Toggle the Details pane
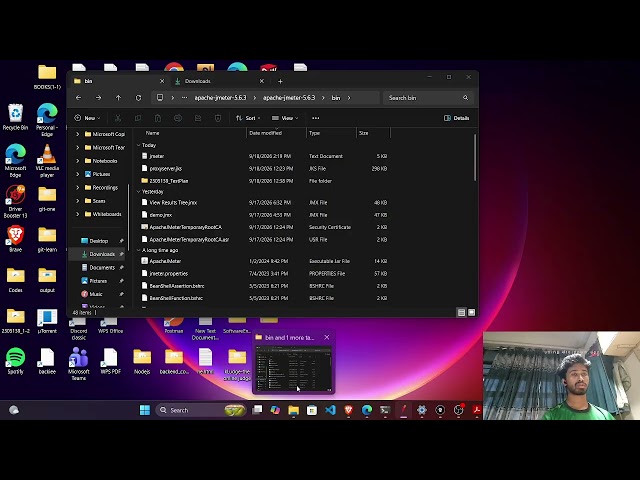 (x=456, y=118)
